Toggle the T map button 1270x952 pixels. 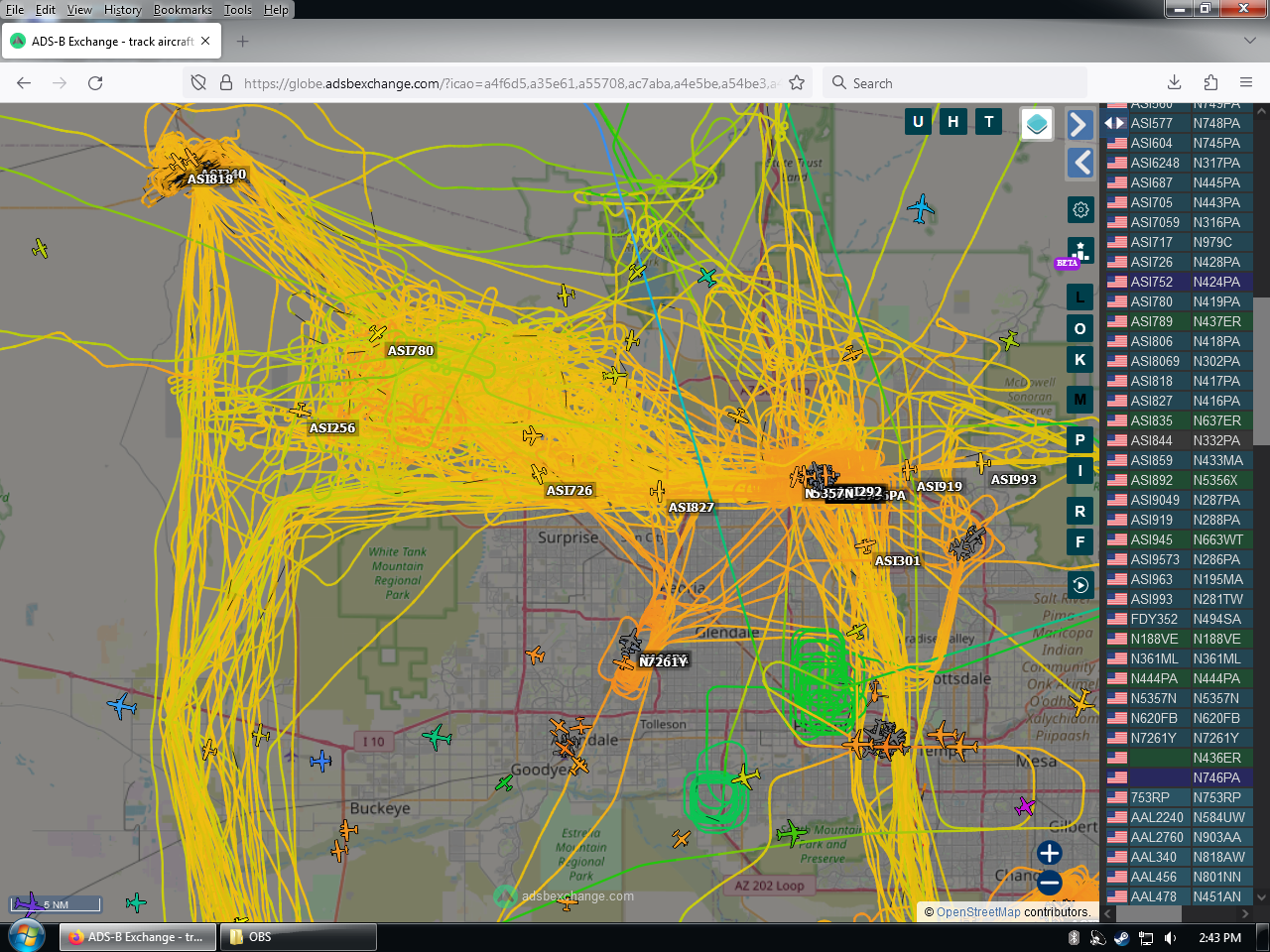pos(989,122)
